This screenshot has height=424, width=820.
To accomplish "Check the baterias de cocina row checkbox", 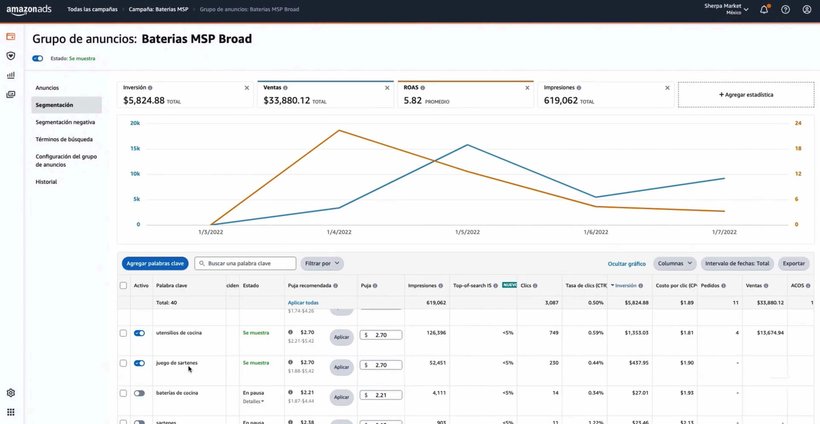I will (x=123, y=393).
